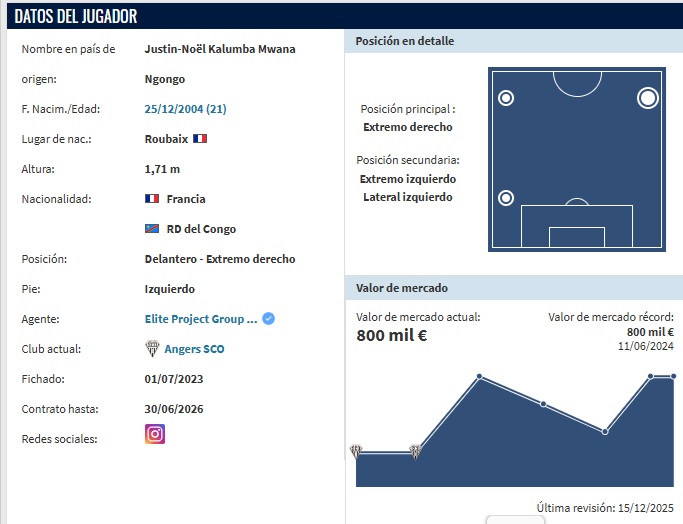Click the Posición en detalle section header
The width and height of the screenshot is (683, 524).
pyautogui.click(x=405, y=41)
